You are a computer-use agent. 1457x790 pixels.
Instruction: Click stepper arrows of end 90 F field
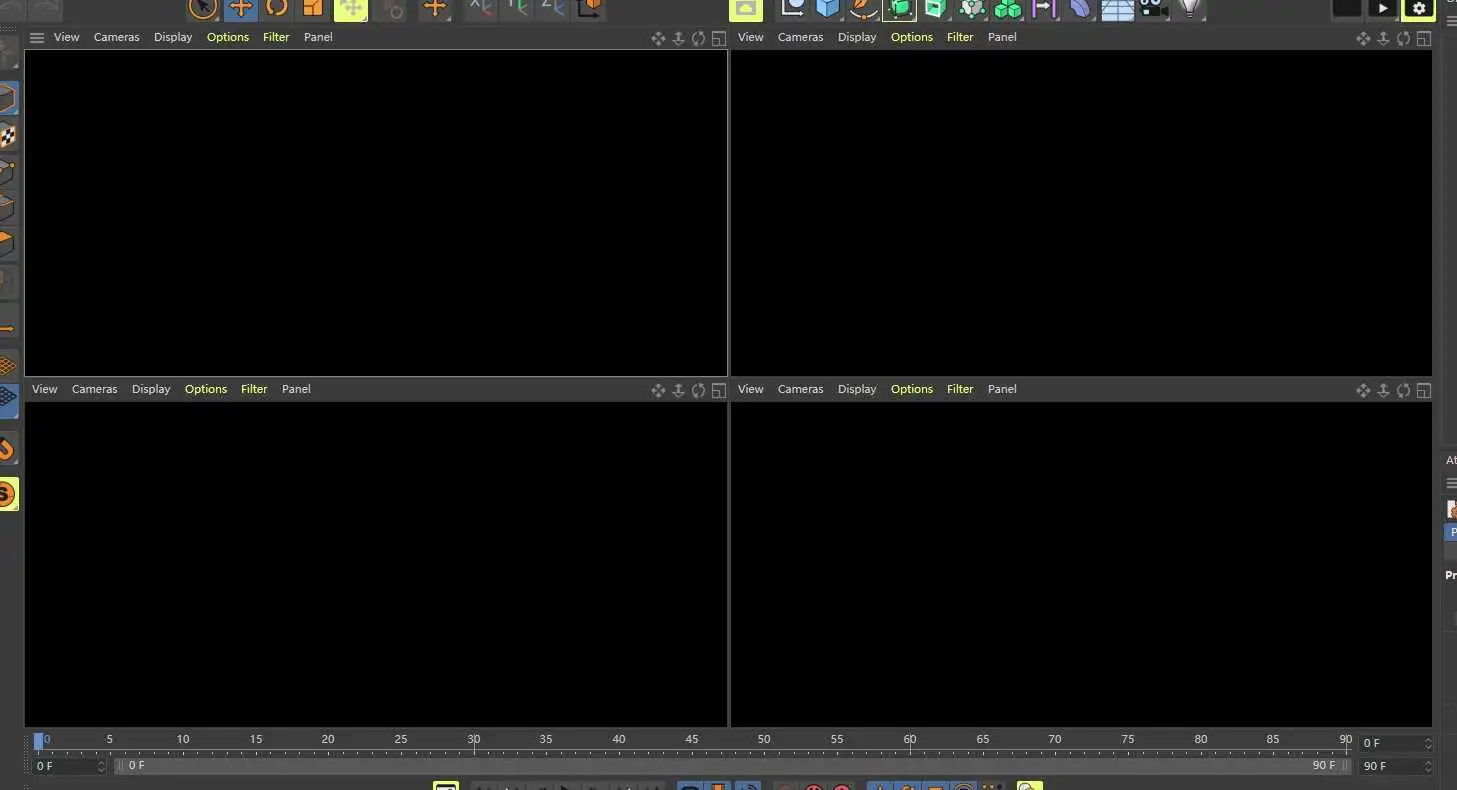pyautogui.click(x=1428, y=766)
